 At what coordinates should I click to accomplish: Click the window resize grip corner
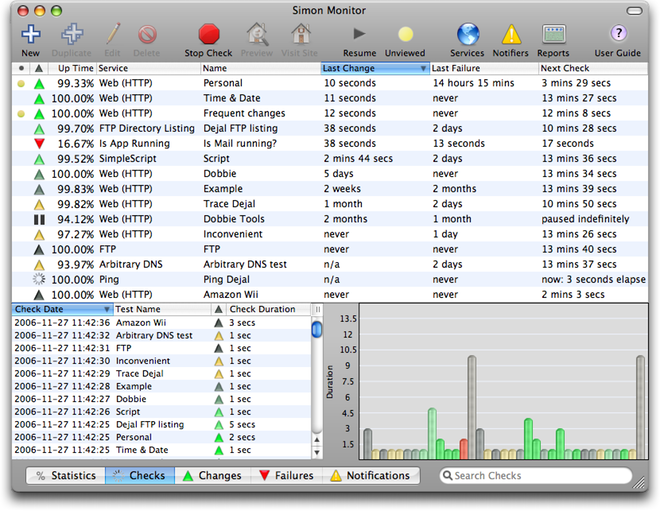coord(641,482)
